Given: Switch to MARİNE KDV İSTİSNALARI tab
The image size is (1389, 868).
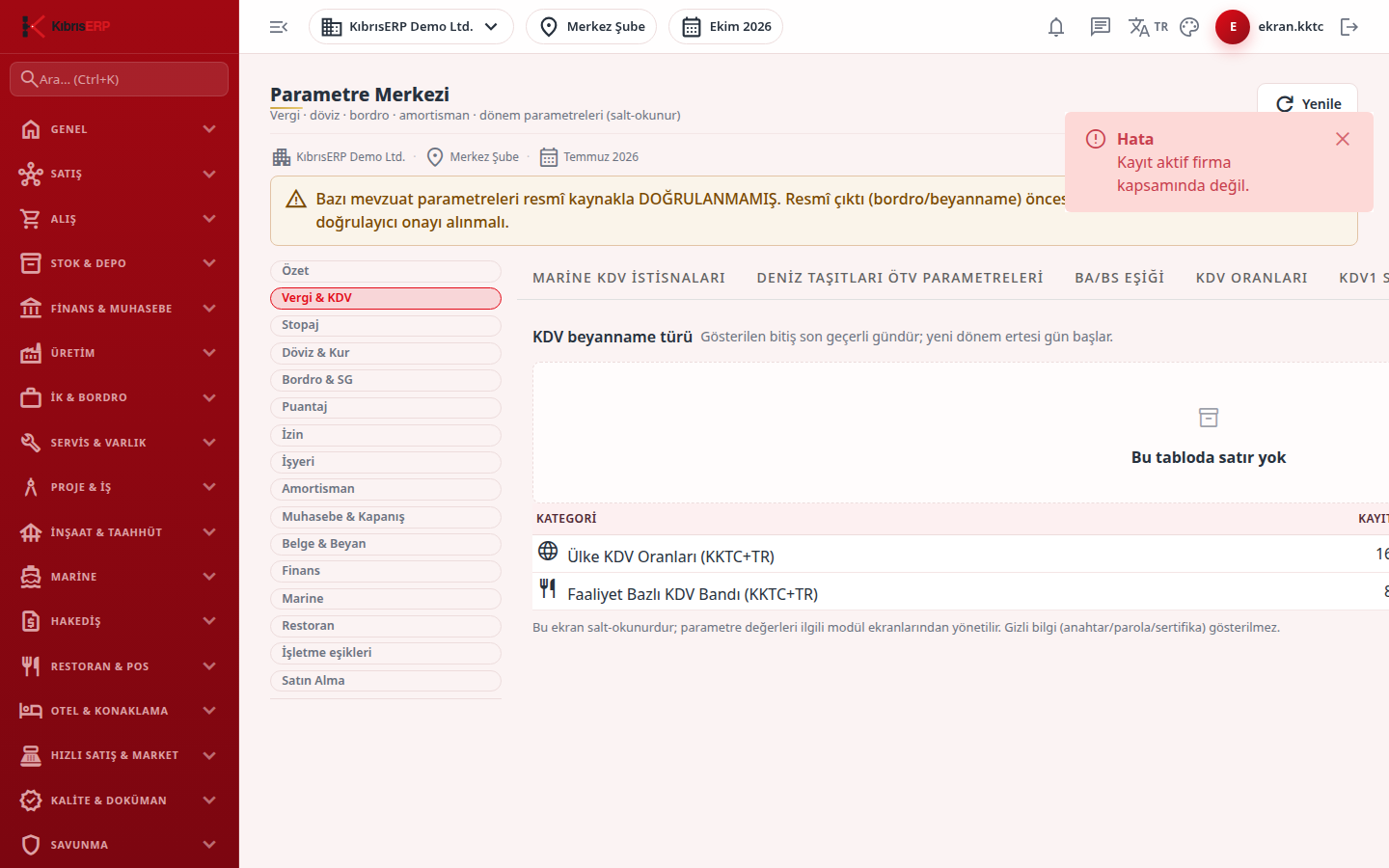Looking at the screenshot, I should (629, 278).
